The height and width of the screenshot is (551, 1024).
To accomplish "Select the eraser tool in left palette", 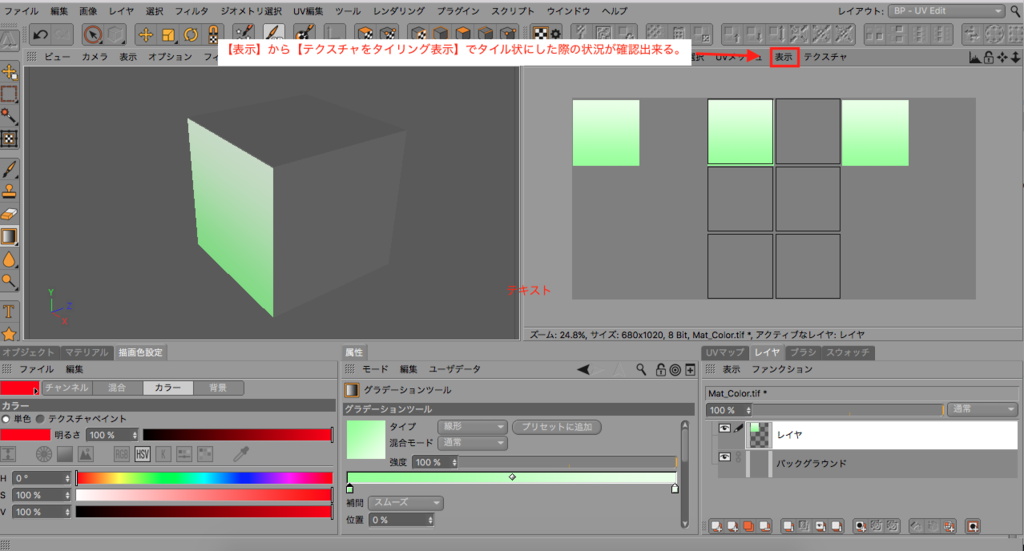I will [9, 213].
